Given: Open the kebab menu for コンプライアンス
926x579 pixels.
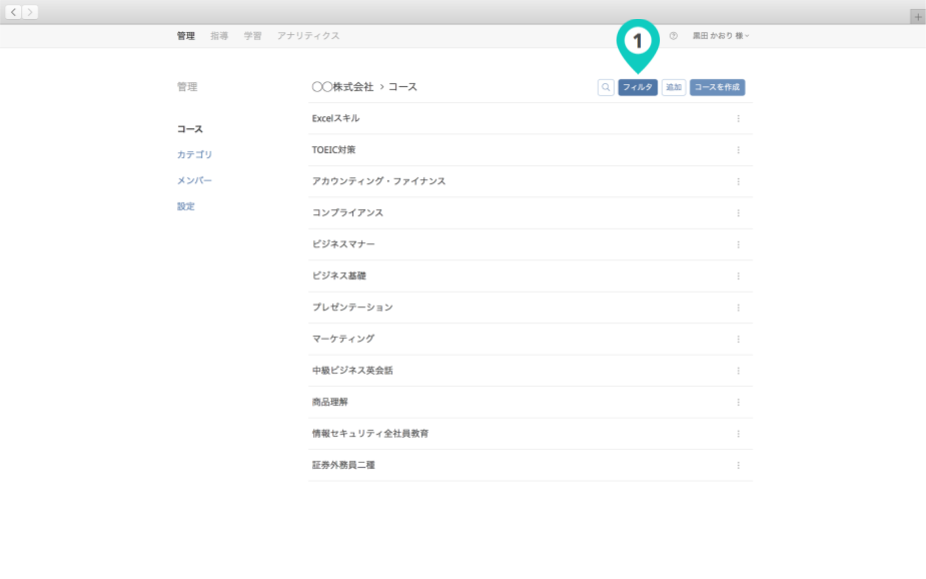Looking at the screenshot, I should coord(738,213).
